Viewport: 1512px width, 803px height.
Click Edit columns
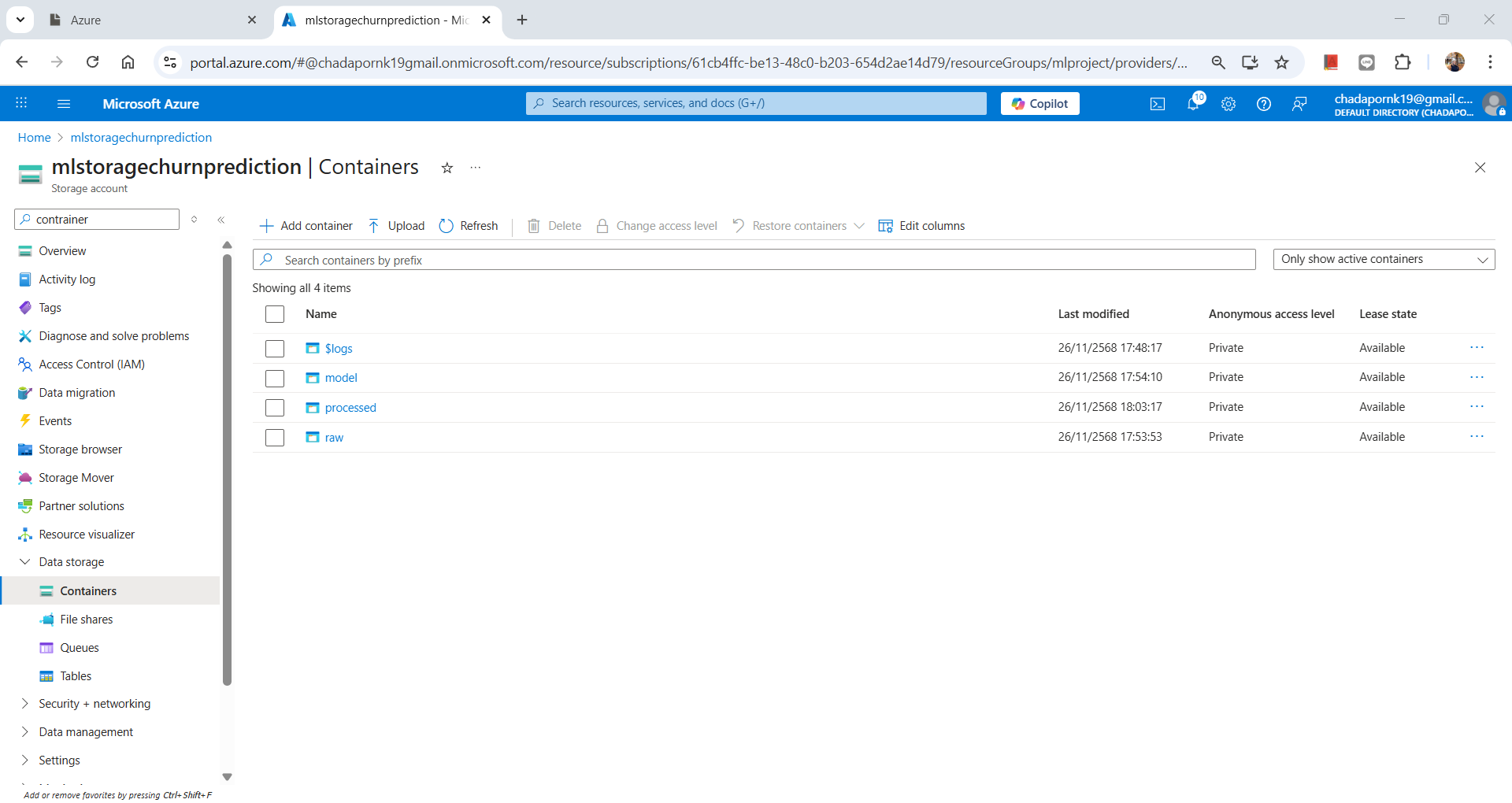click(x=921, y=226)
